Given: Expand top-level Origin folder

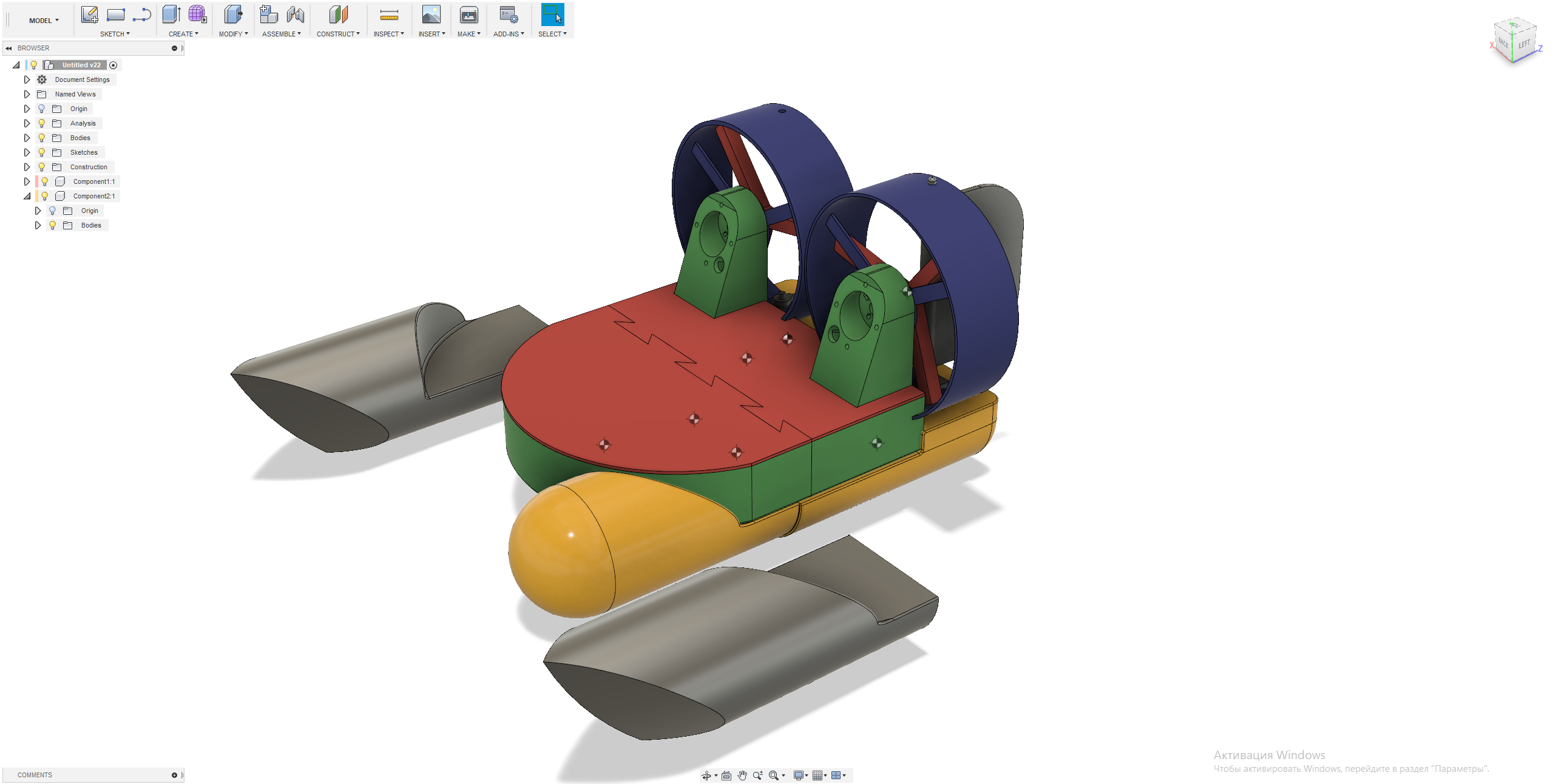Looking at the screenshot, I should coord(27,109).
